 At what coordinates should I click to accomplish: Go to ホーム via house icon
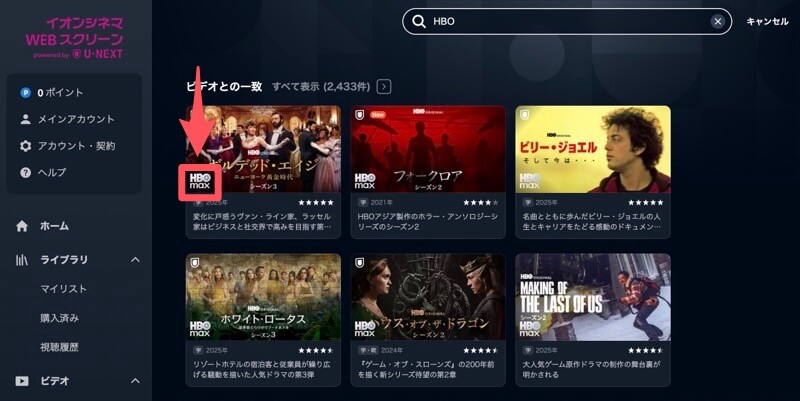point(22,226)
